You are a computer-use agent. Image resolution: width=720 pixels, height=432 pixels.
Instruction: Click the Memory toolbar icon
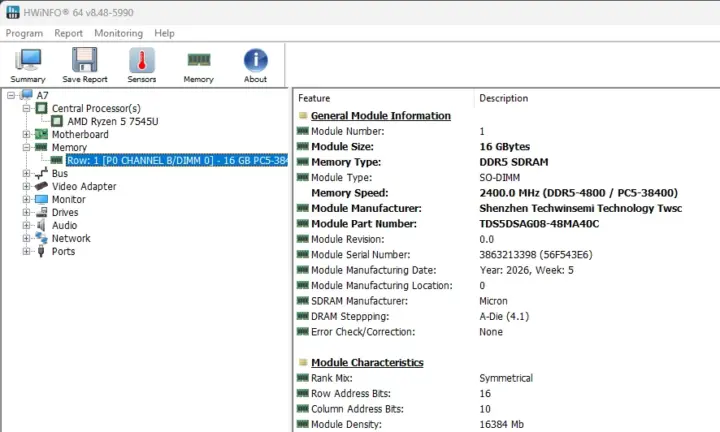pos(199,60)
